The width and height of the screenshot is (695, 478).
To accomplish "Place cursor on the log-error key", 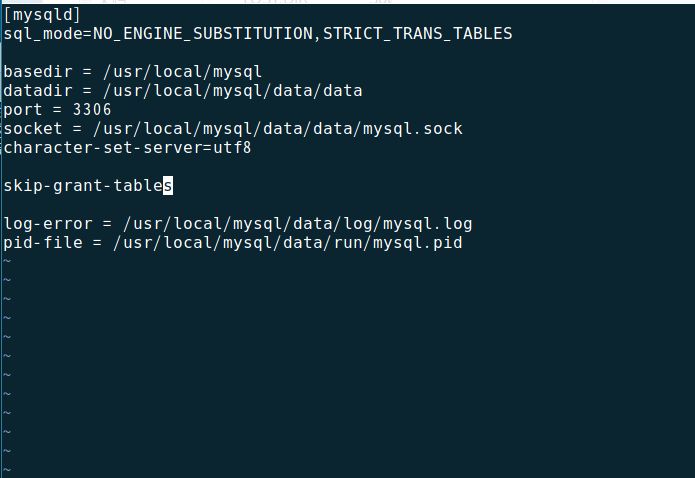I will [x=47, y=223].
